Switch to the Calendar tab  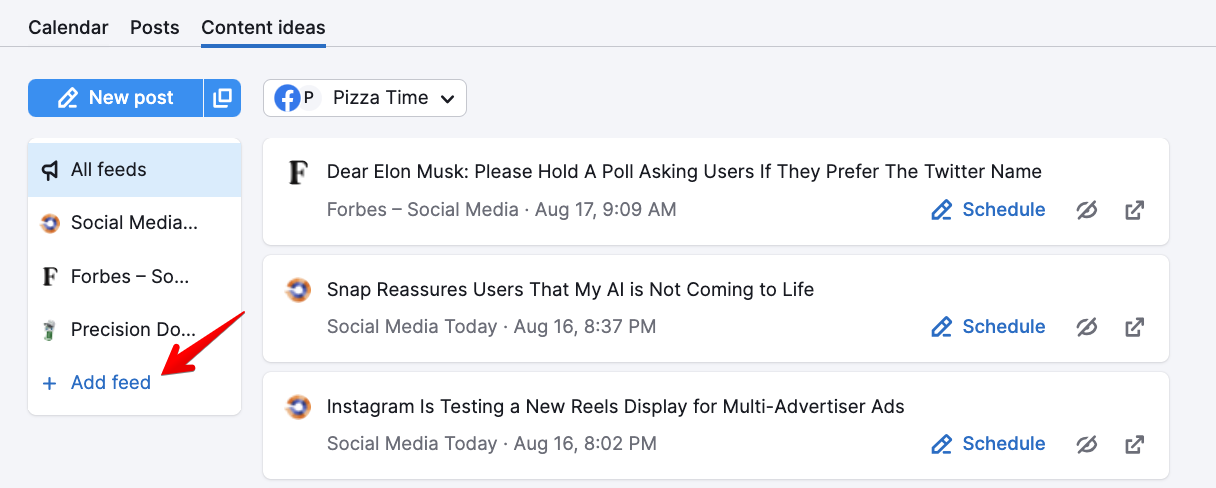(68, 28)
